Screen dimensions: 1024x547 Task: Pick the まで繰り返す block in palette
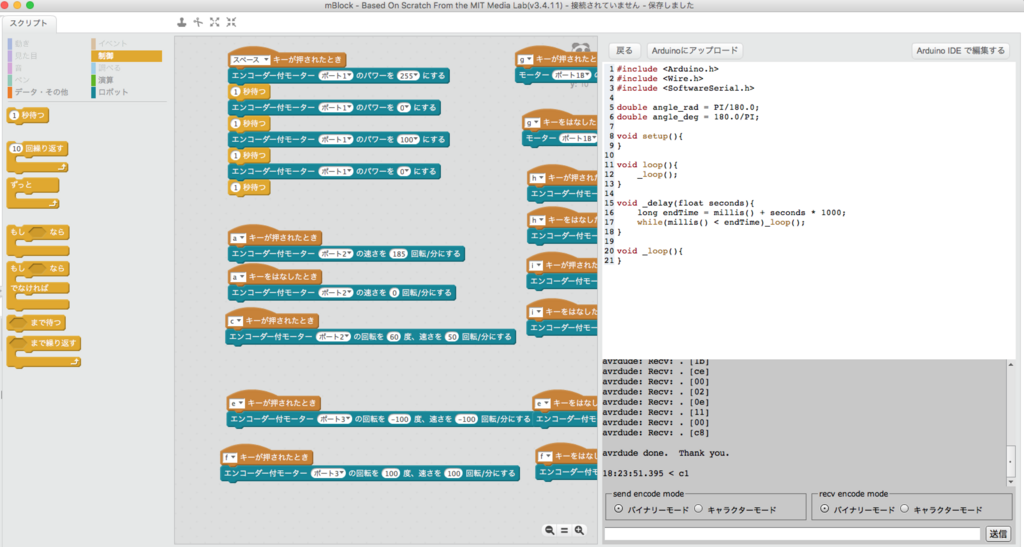44,351
